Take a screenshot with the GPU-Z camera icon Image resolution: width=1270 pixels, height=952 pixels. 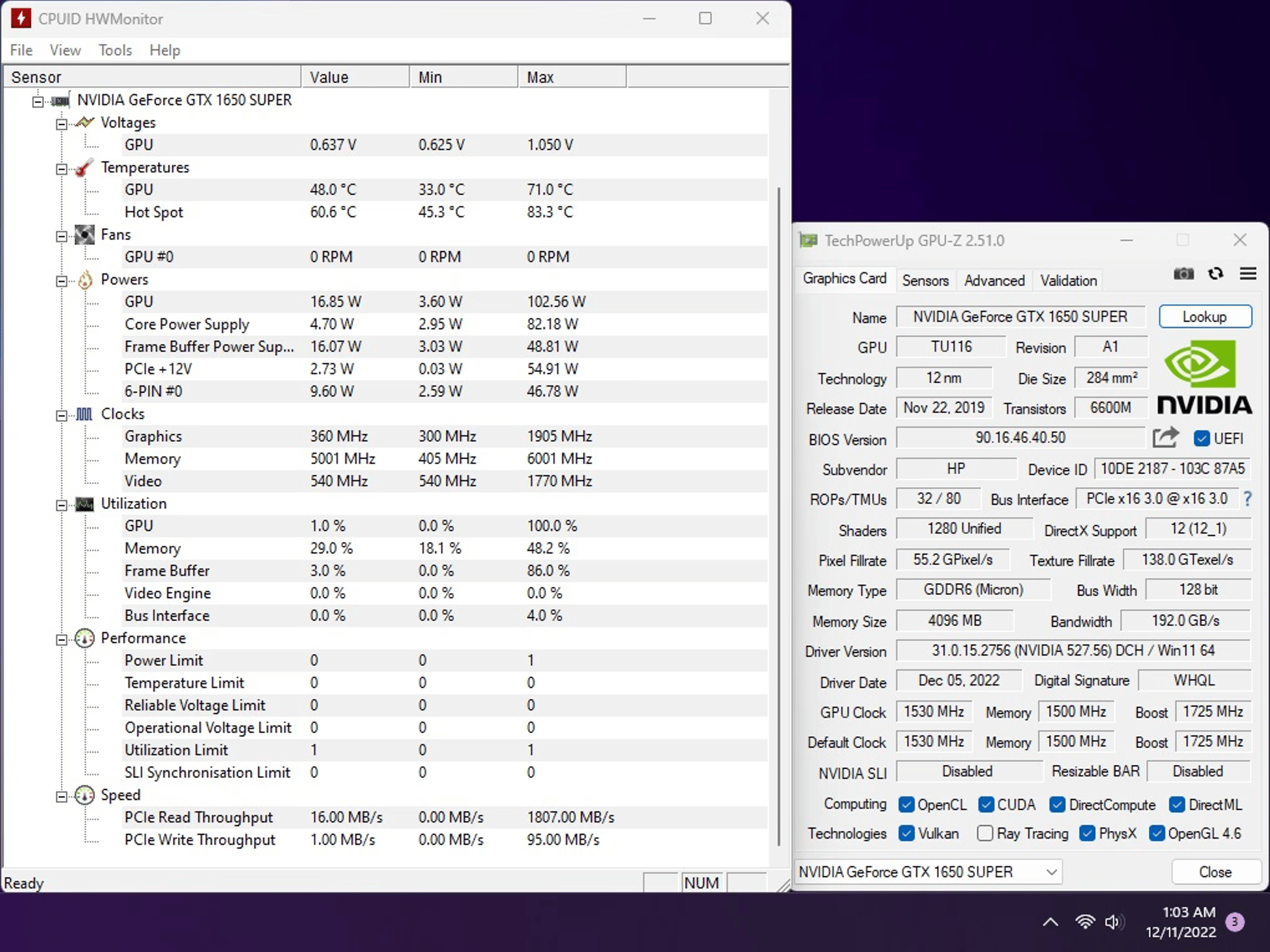click(x=1184, y=273)
